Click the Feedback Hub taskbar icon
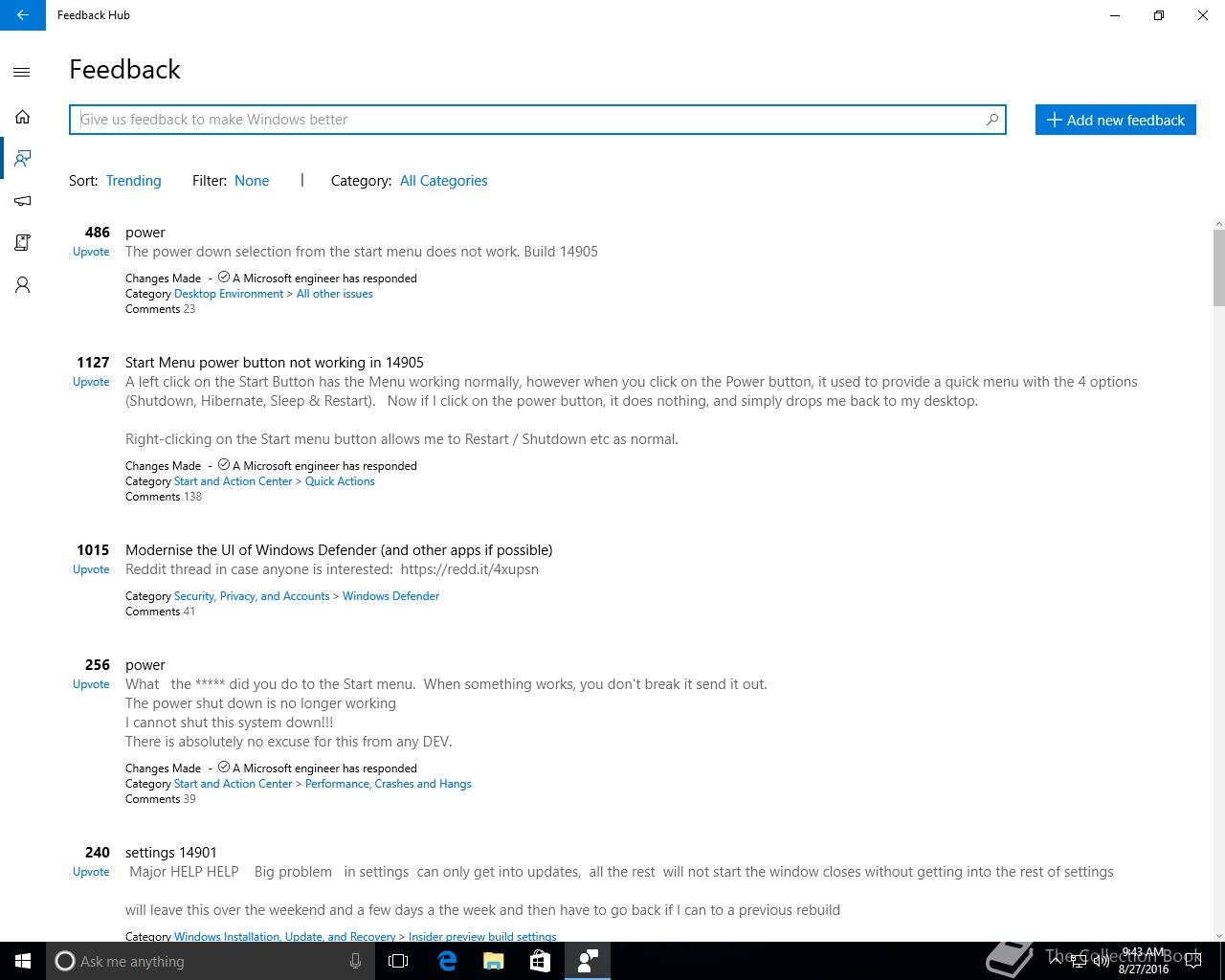The height and width of the screenshot is (980, 1225). click(x=587, y=961)
